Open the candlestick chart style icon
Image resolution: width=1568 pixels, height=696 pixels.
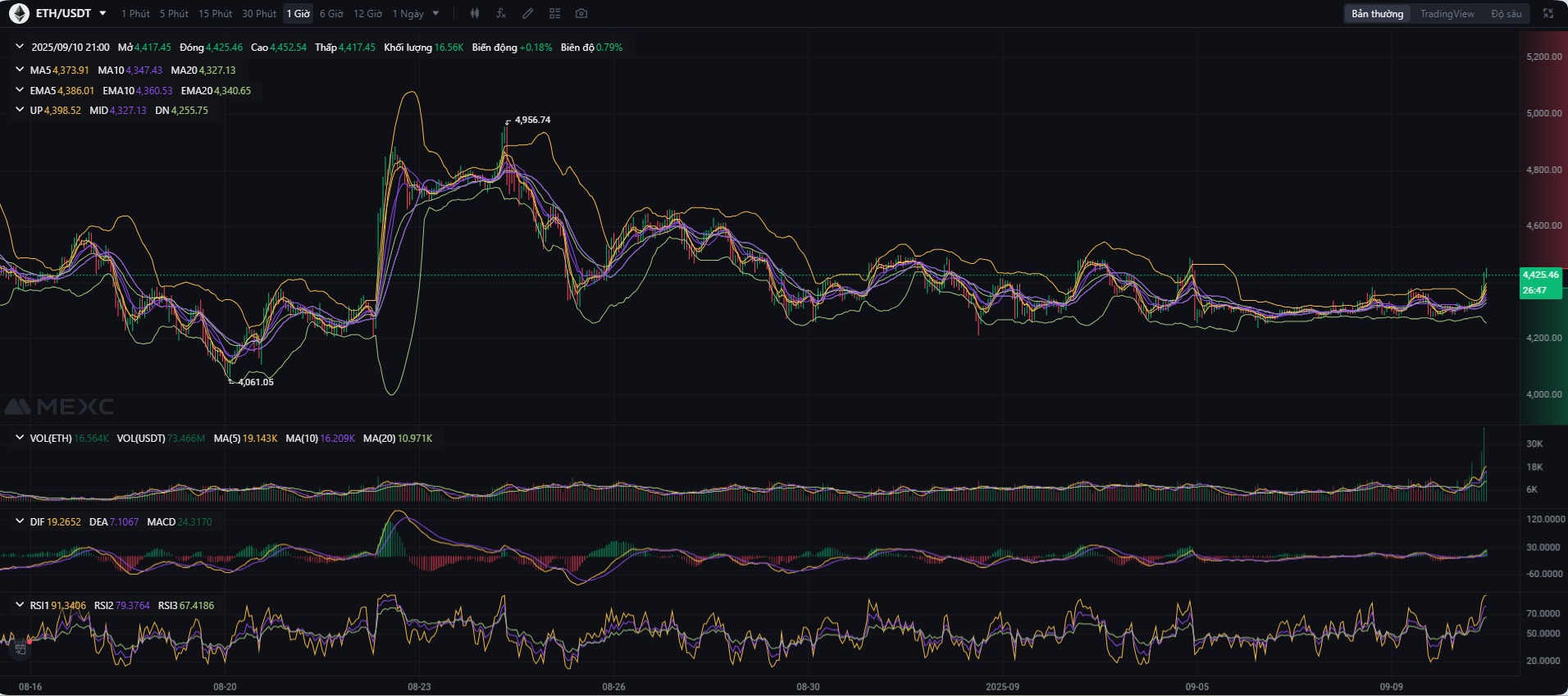point(475,13)
